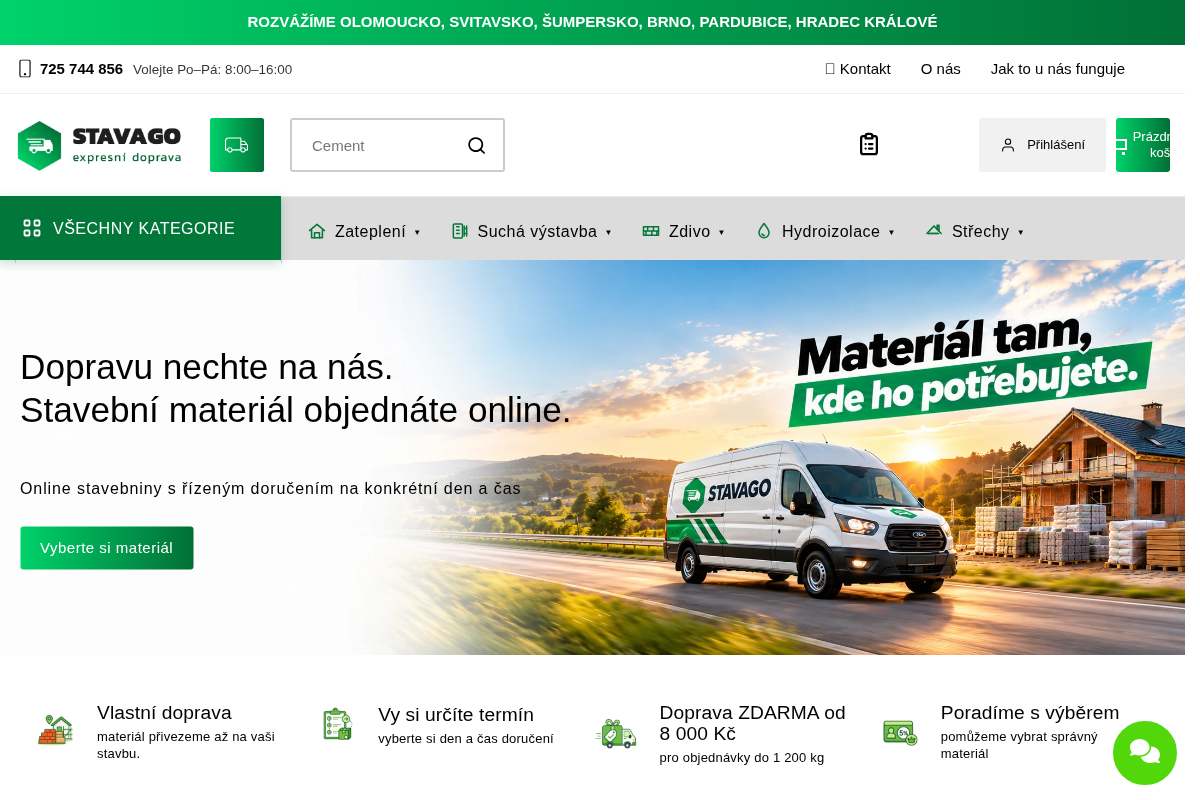This screenshot has width=1200, height=800.
Task: Focus the Cement search input field
Action: tap(380, 145)
